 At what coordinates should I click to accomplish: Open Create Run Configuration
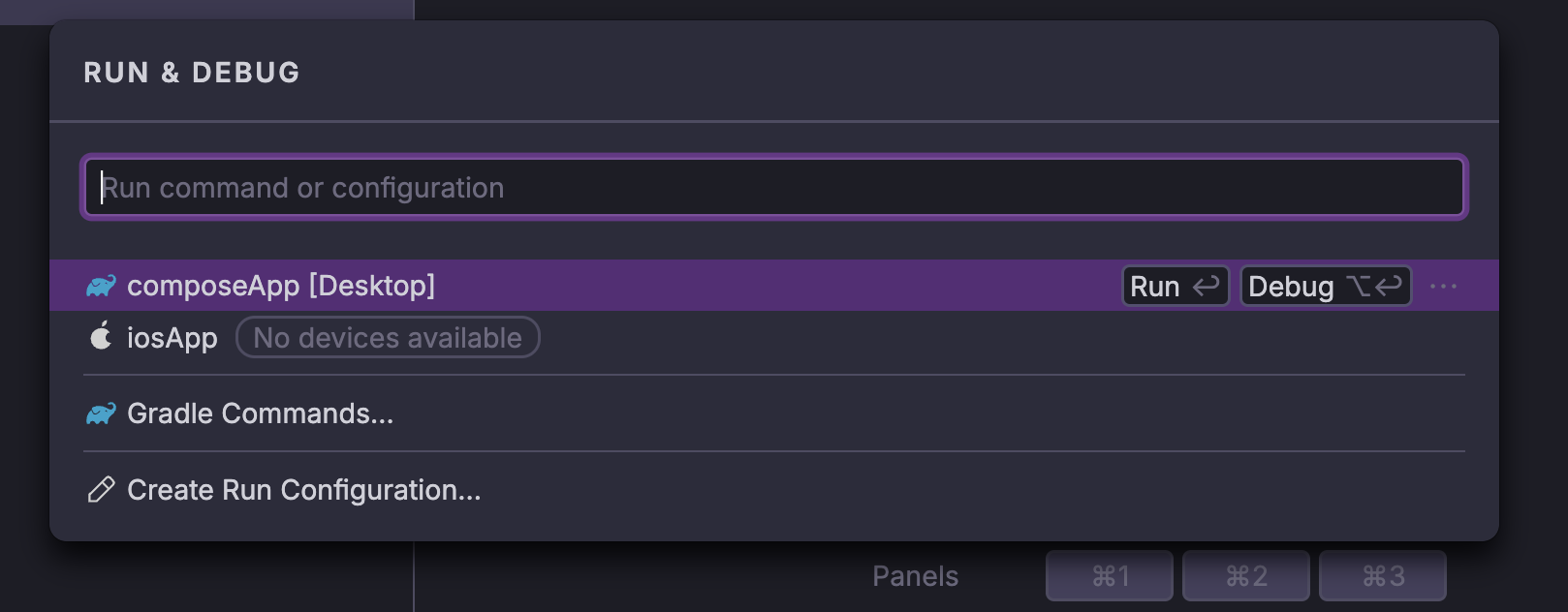click(x=303, y=490)
